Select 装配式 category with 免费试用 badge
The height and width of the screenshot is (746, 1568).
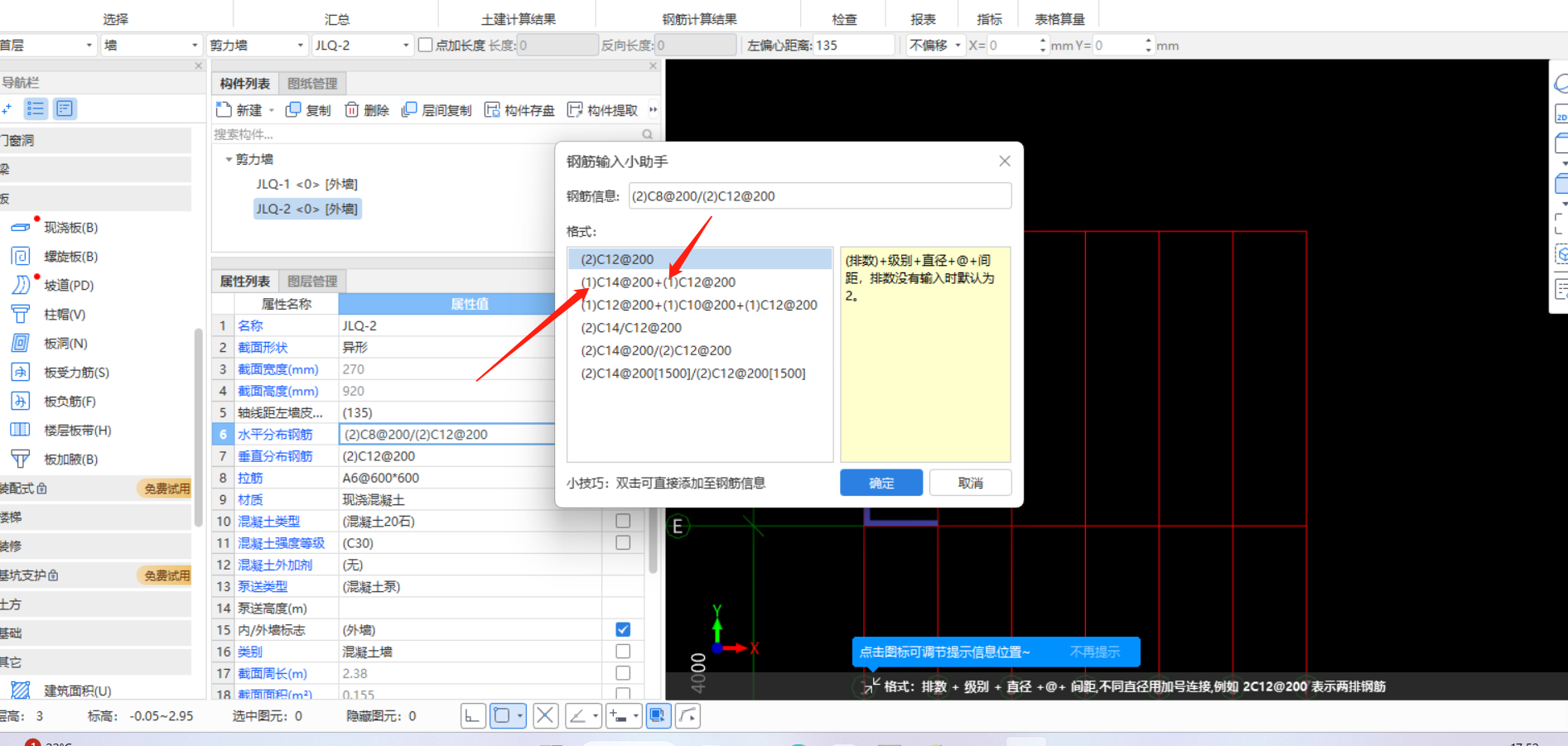95,489
